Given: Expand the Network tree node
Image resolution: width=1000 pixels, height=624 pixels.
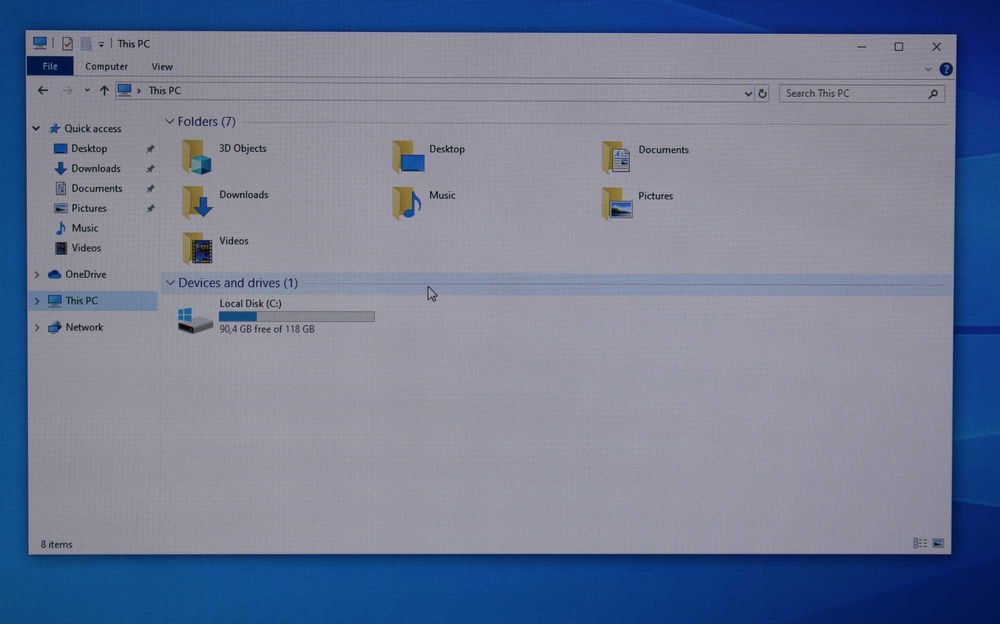Looking at the screenshot, I should click(36, 327).
